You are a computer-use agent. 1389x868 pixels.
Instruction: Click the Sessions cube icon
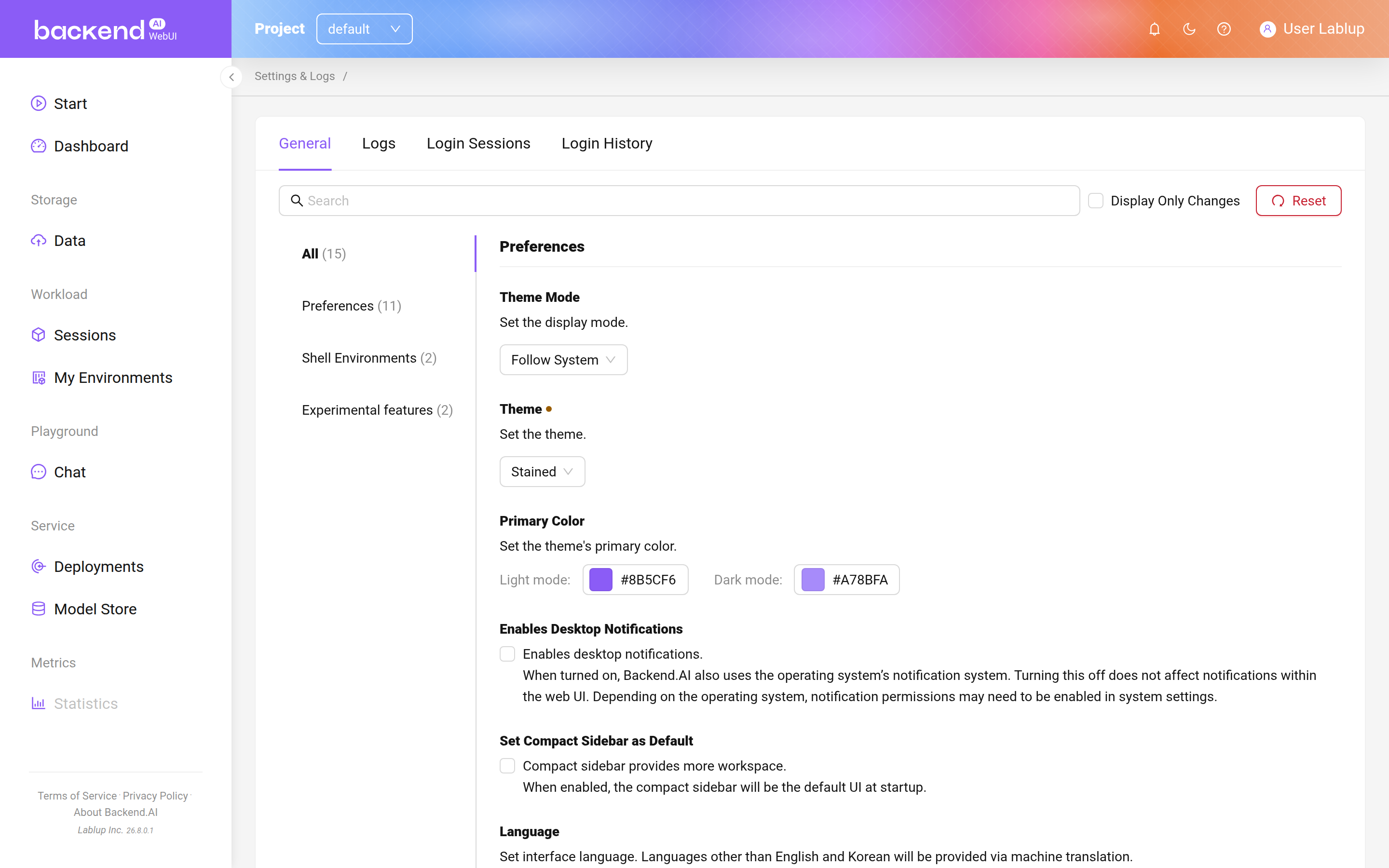39,335
